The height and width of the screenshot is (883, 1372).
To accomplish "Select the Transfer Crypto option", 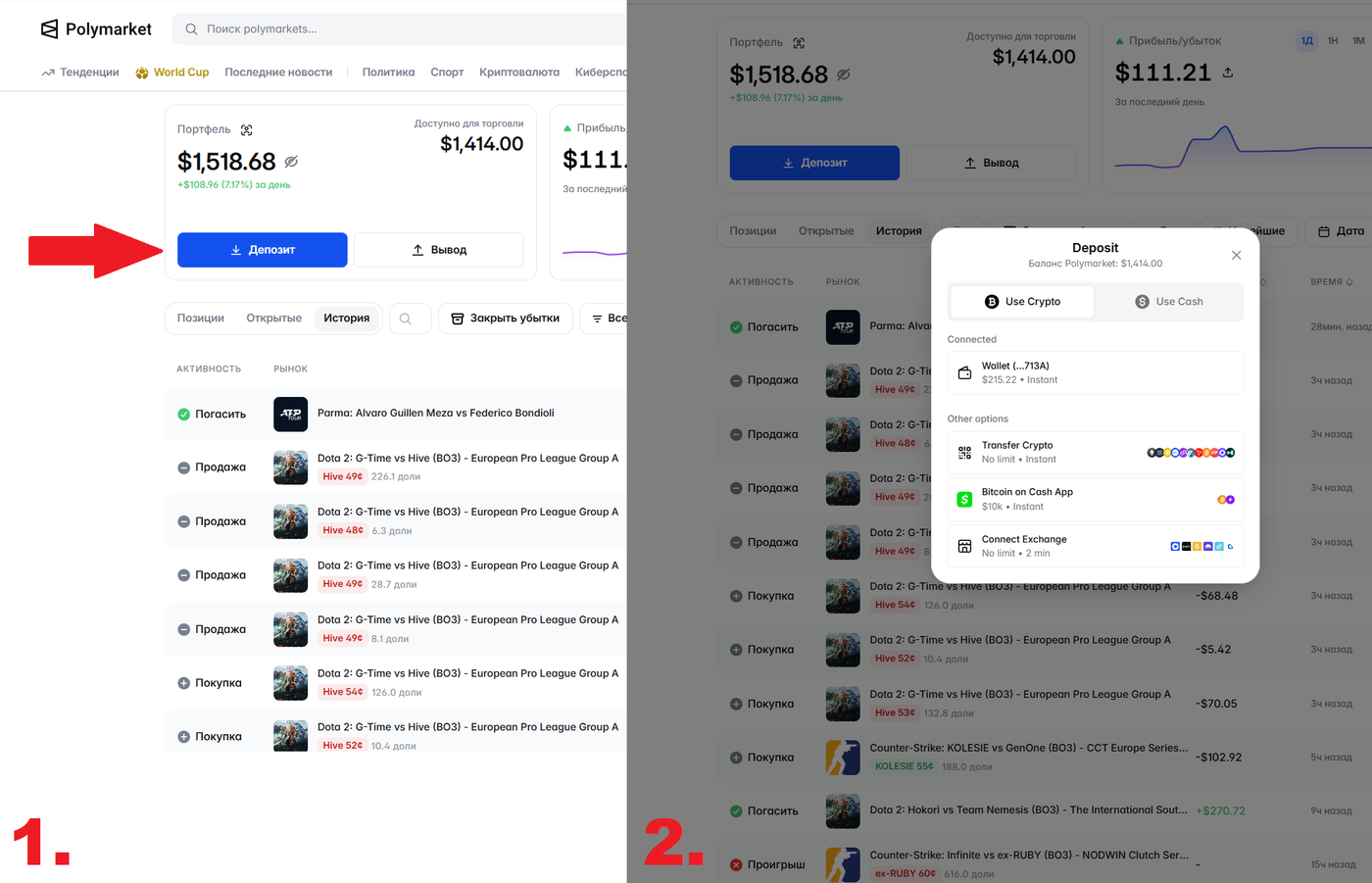I will [x=1096, y=453].
